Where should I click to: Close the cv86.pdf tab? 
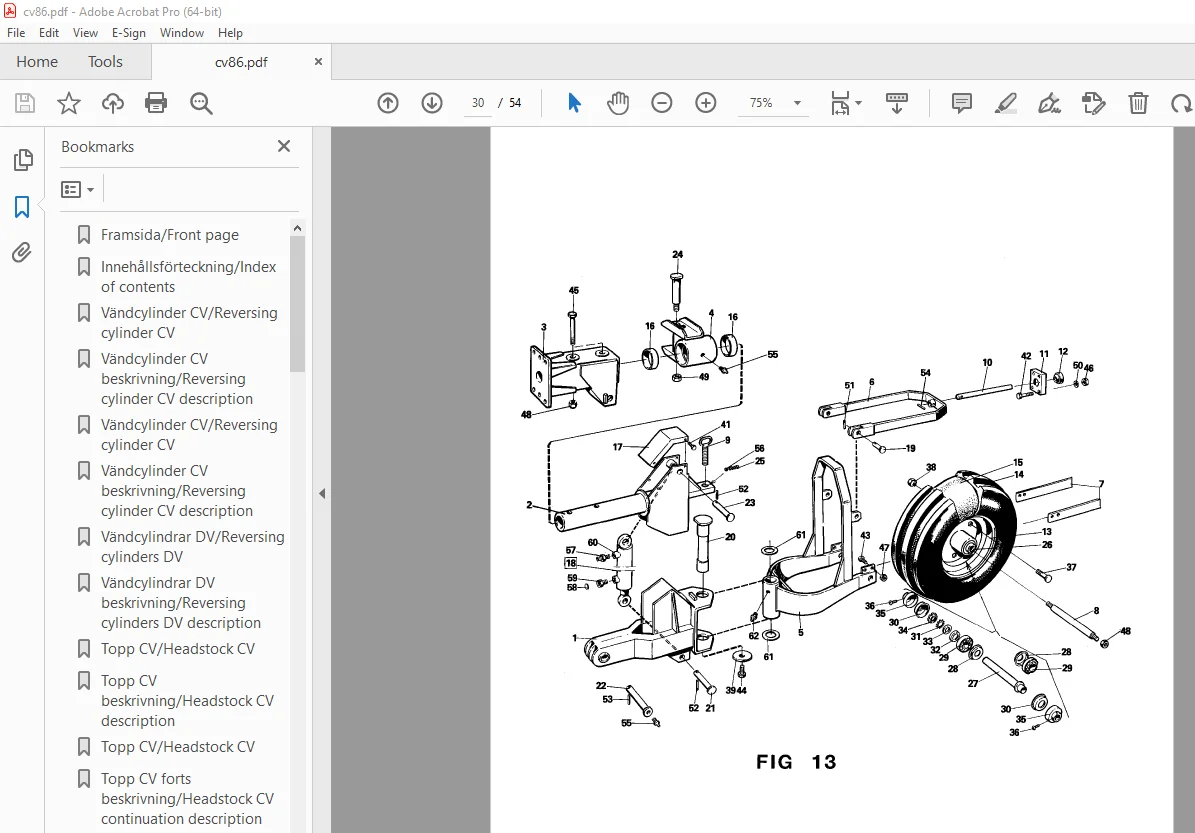click(319, 62)
